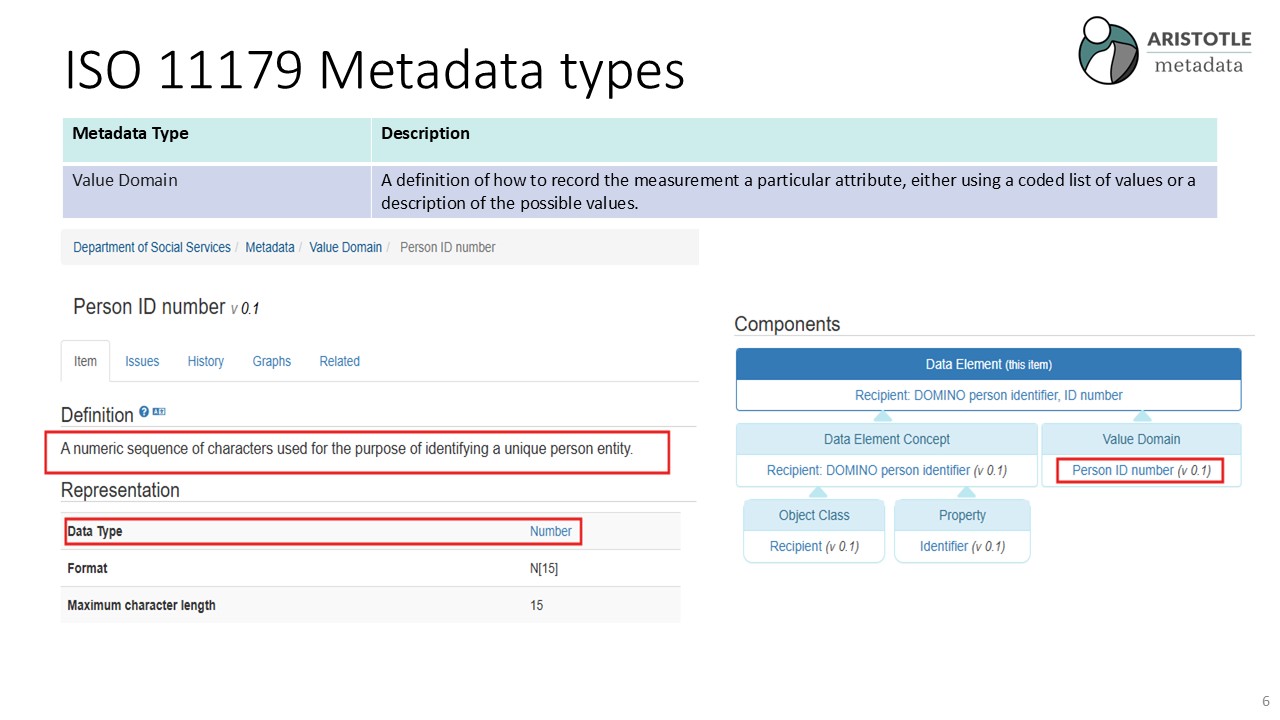Click the Person ID number page heading
The image size is (1280, 720).
click(x=149, y=307)
